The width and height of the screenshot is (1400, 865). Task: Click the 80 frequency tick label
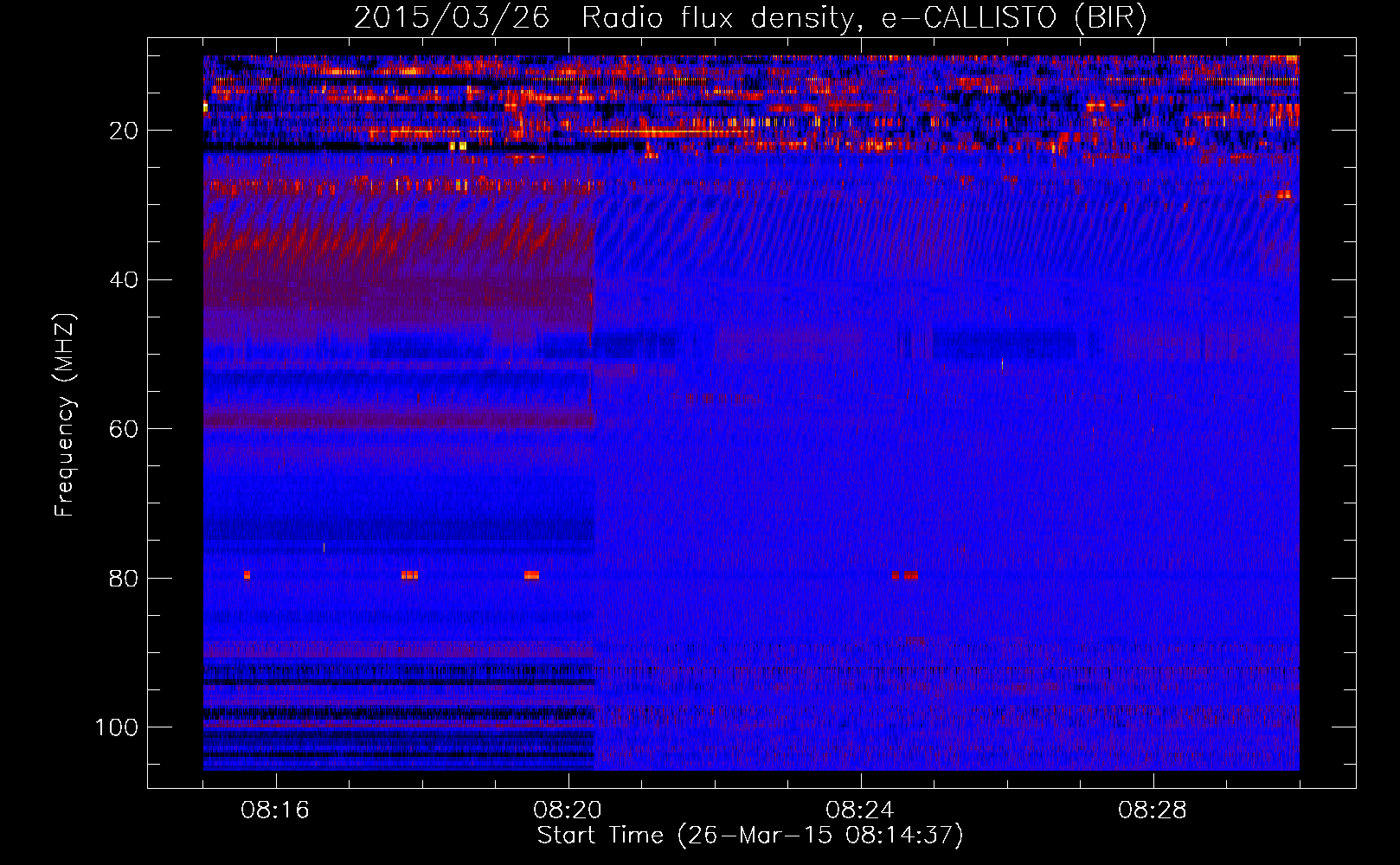click(124, 578)
